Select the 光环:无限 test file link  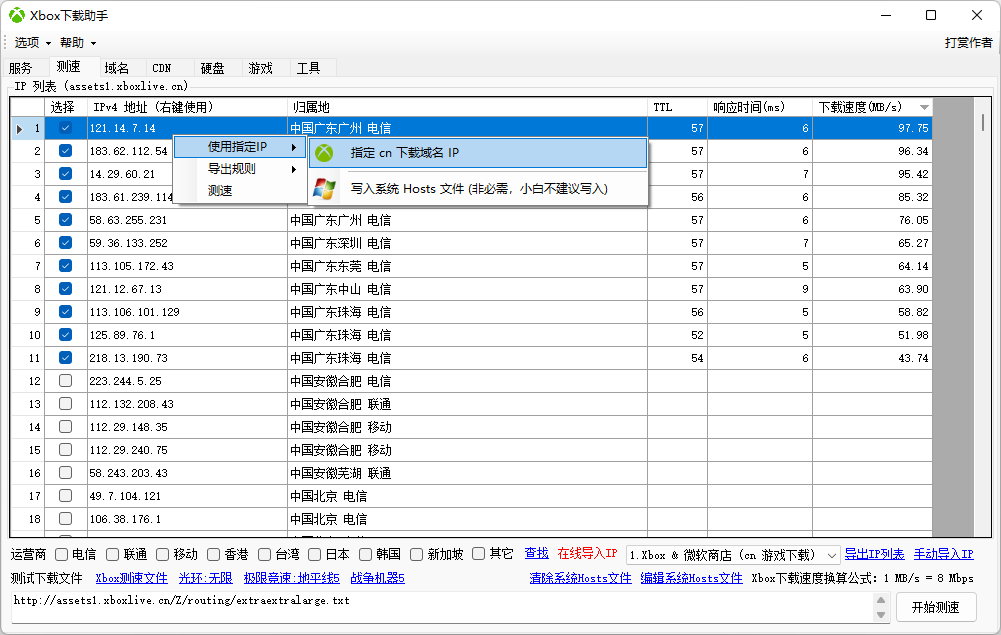click(206, 578)
